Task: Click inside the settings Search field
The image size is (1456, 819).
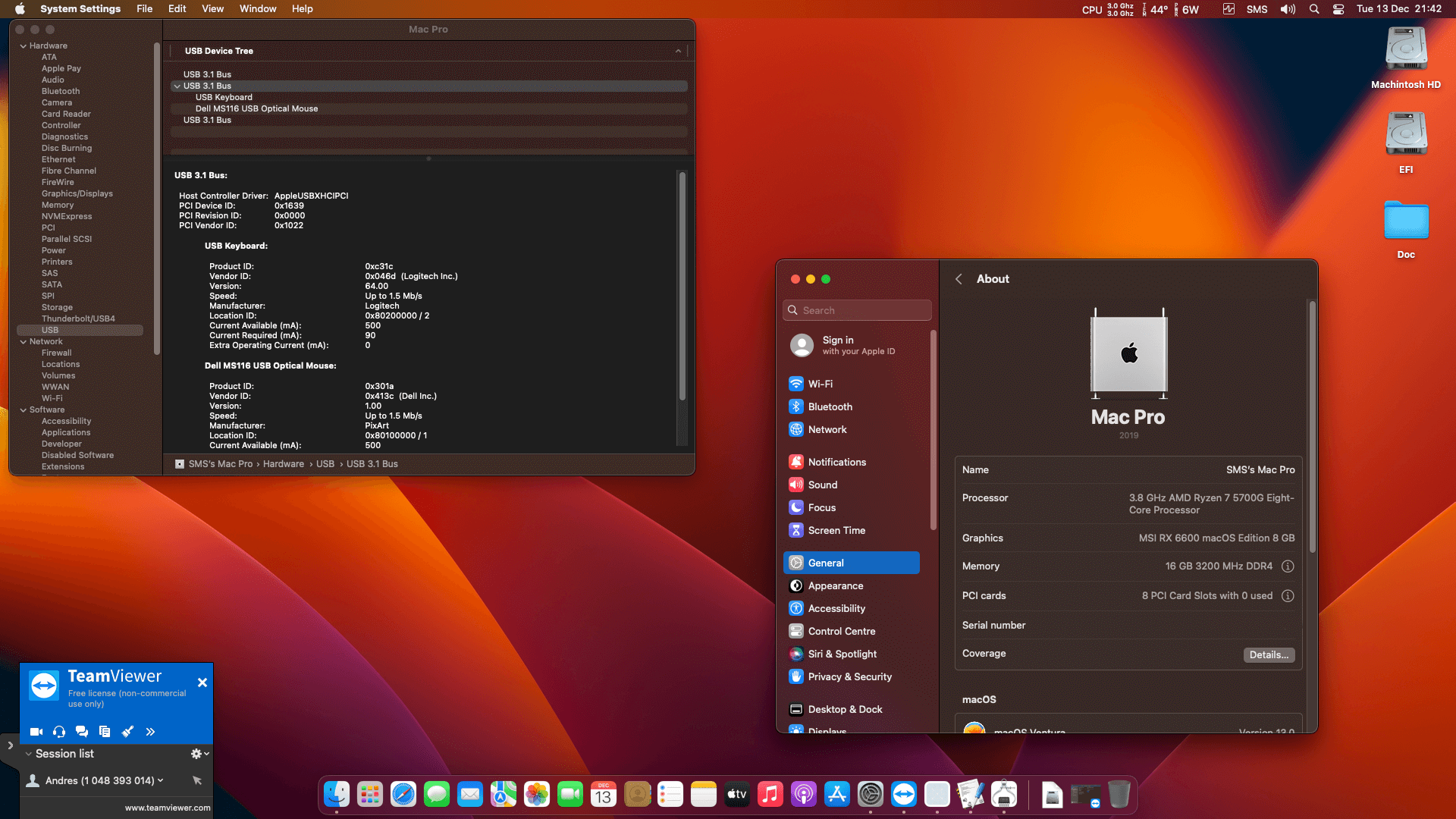Action: tap(857, 310)
